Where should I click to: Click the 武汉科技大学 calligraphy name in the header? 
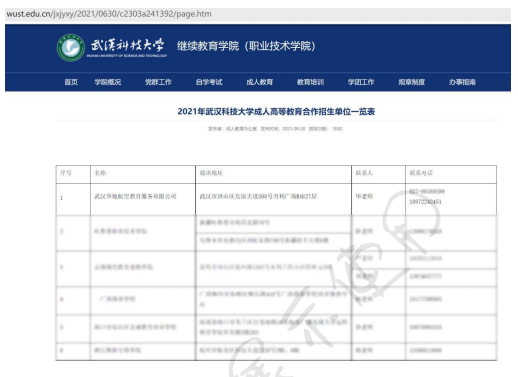[x=127, y=45]
